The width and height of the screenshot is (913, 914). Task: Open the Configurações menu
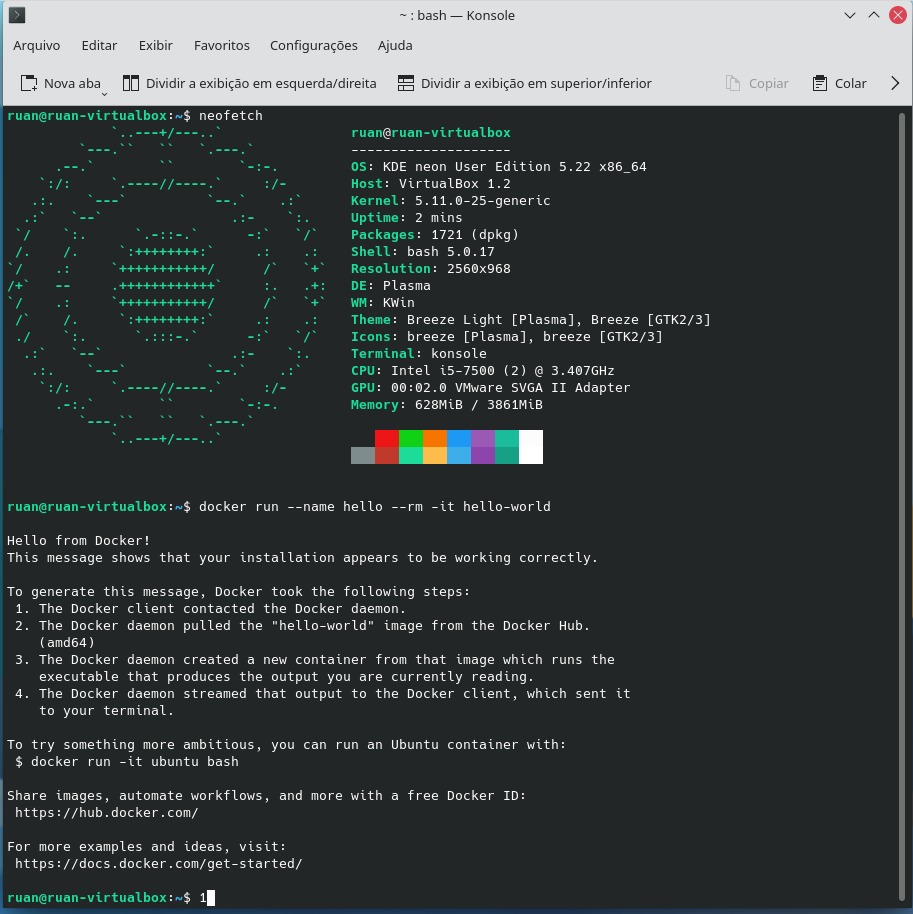click(x=314, y=45)
